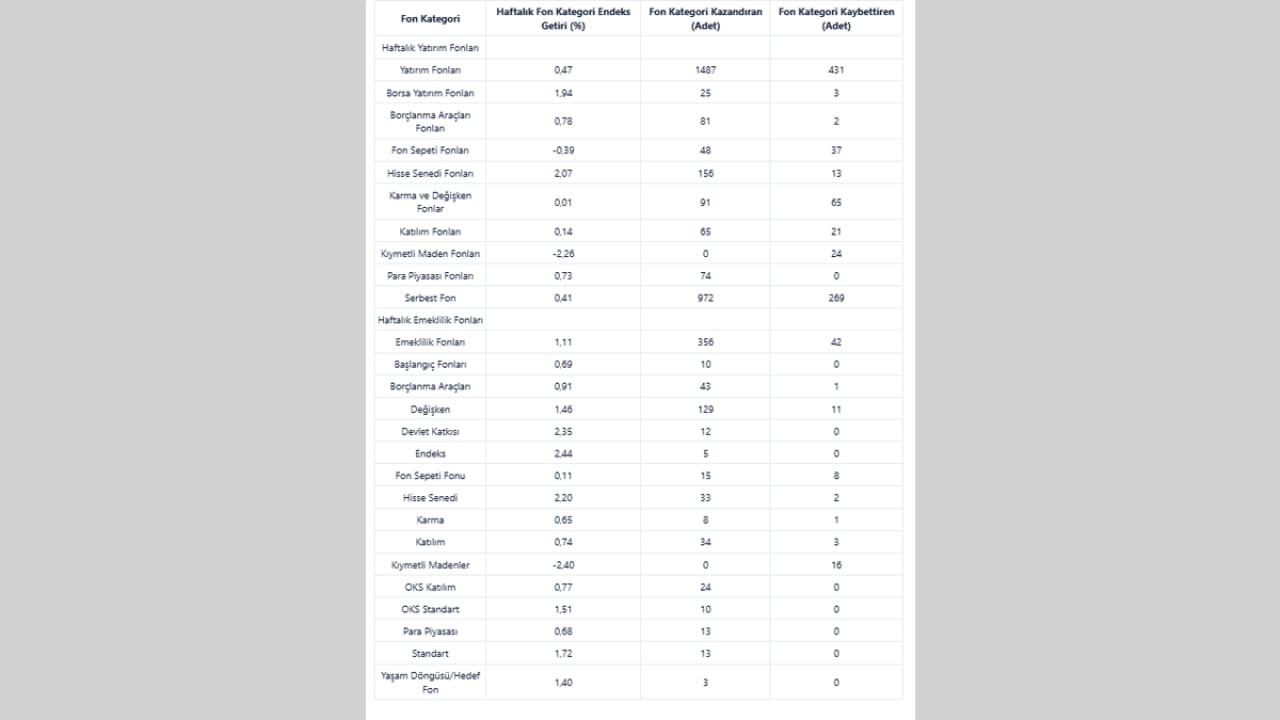Click the "Devlet Katkısı" row label
Screen dimensions: 1280x720
430,432
